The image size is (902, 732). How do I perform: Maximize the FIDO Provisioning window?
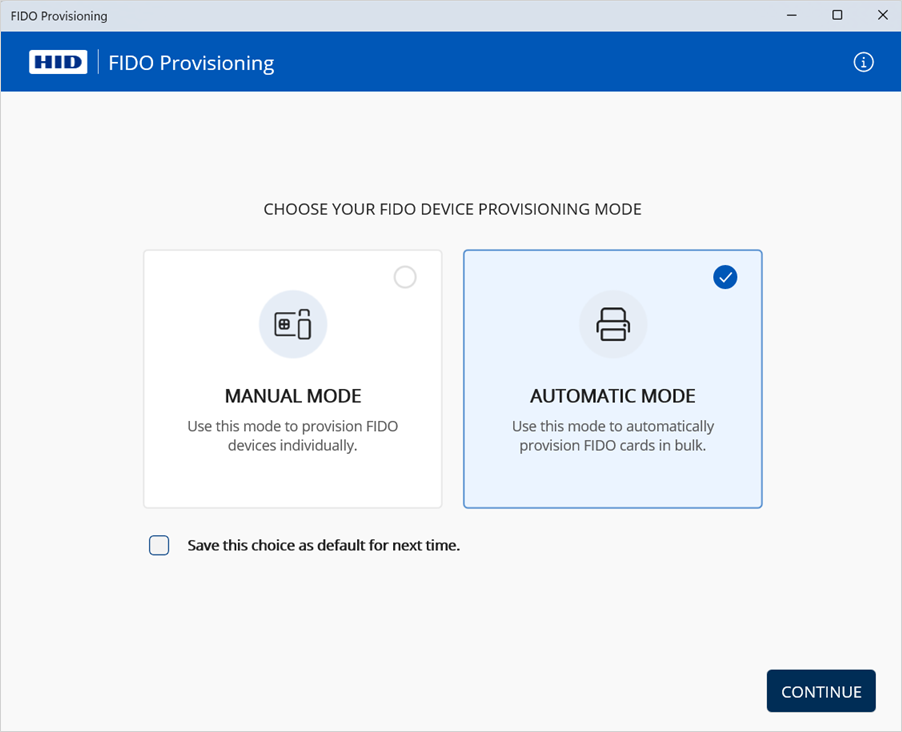837,15
